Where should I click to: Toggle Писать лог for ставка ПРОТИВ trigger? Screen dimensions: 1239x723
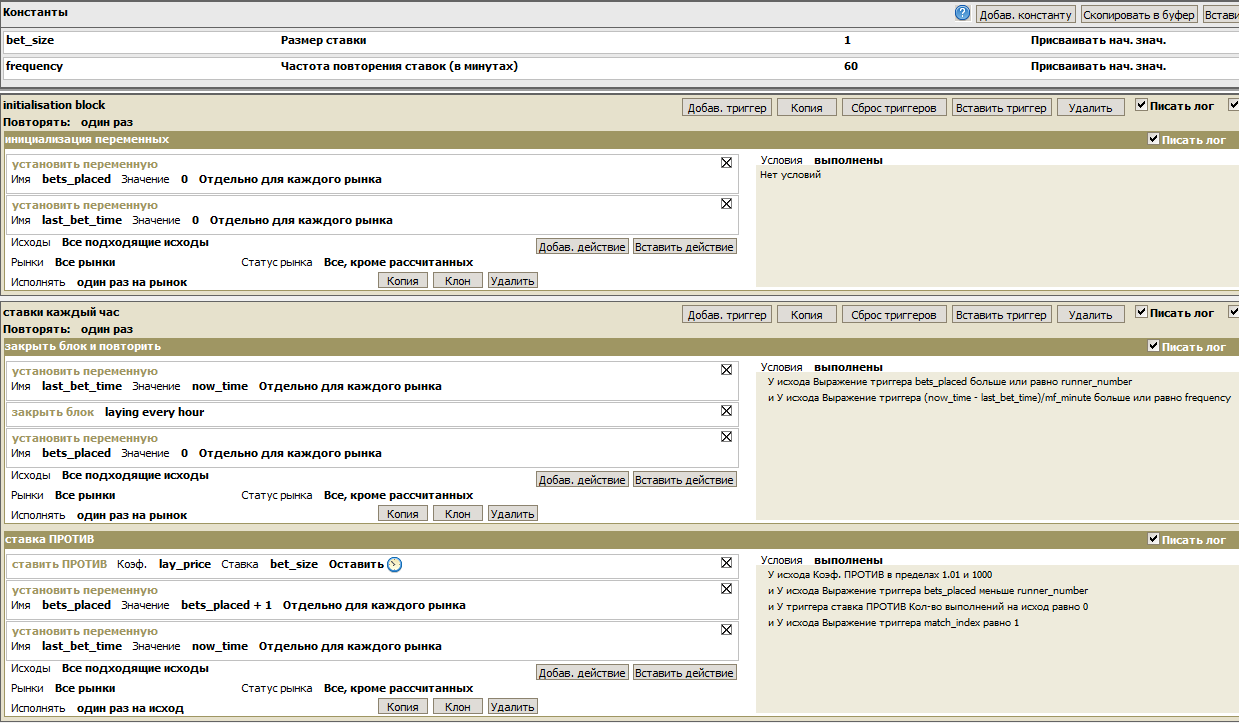pos(1154,539)
